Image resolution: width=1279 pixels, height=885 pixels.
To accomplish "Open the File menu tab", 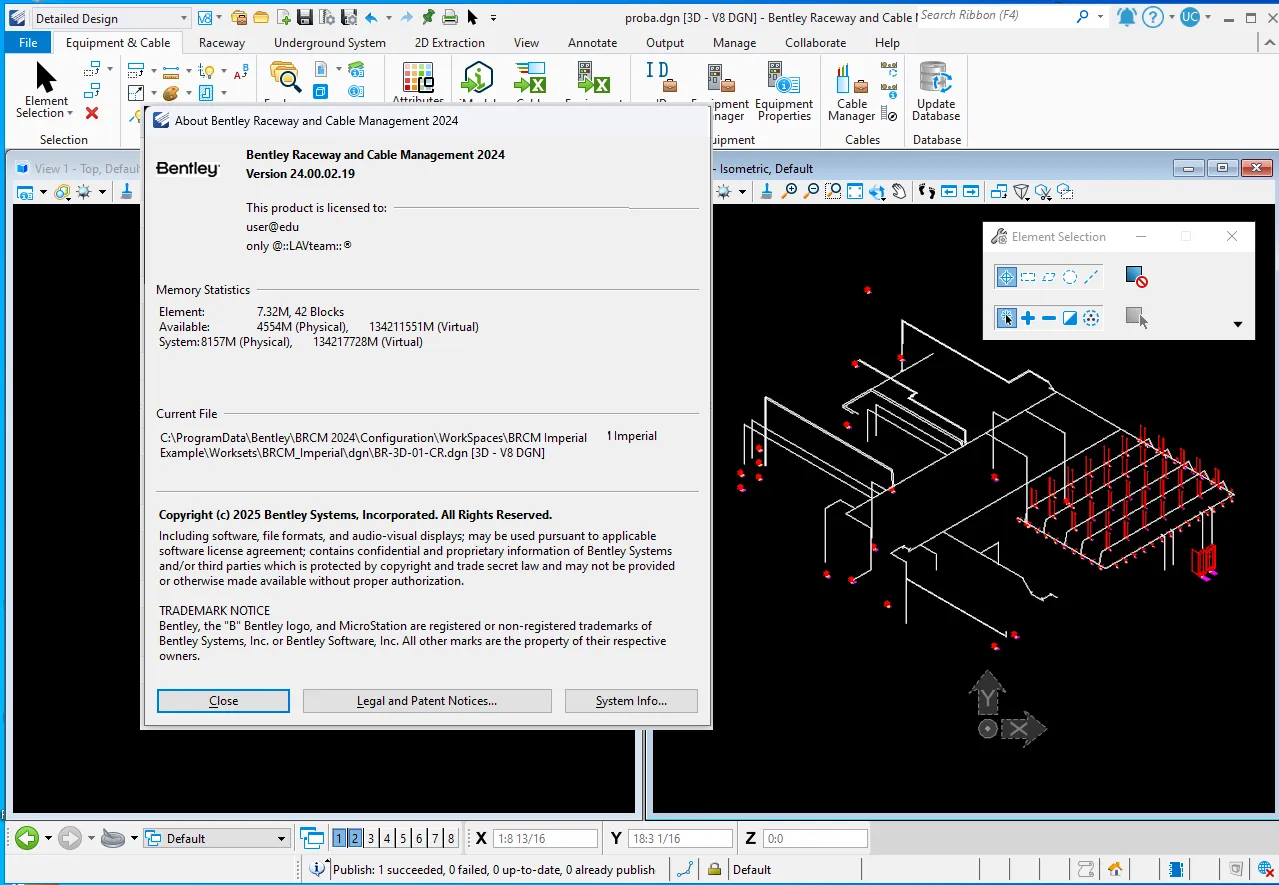I will [x=28, y=43].
